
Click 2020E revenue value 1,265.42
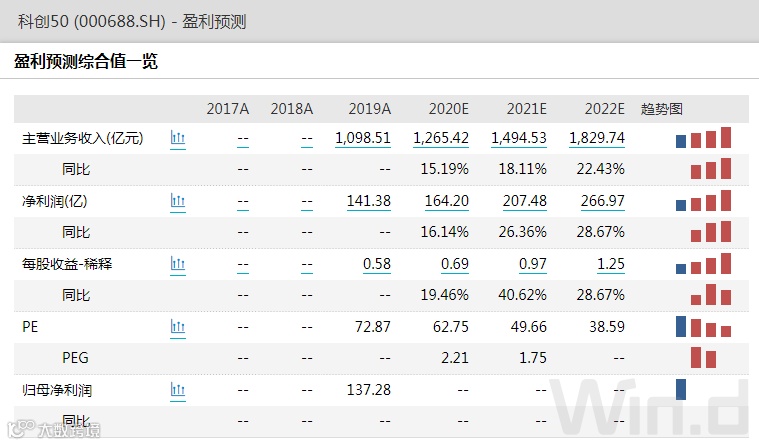point(440,138)
